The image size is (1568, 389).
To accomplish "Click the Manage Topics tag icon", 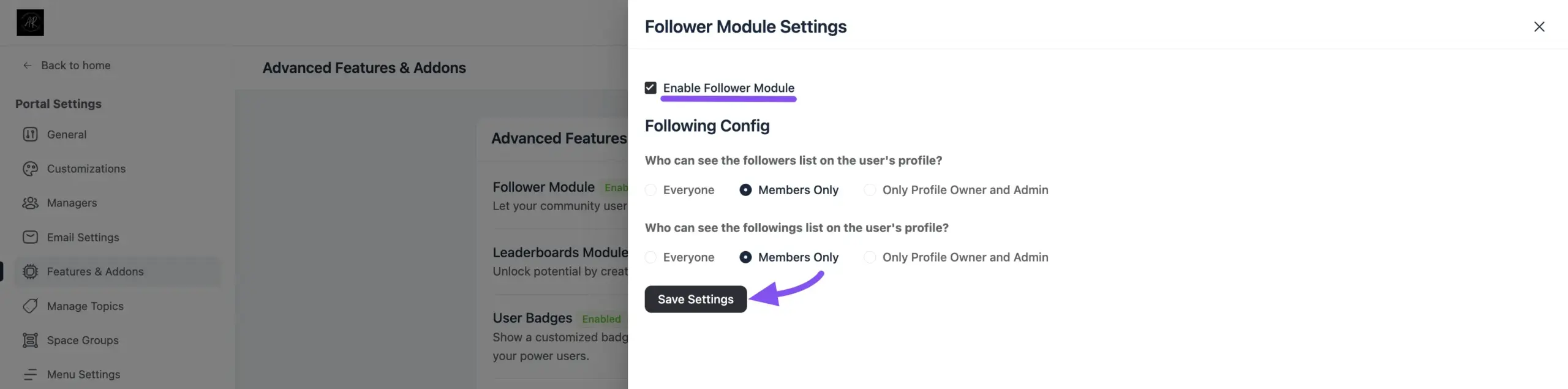I will tap(30, 306).
